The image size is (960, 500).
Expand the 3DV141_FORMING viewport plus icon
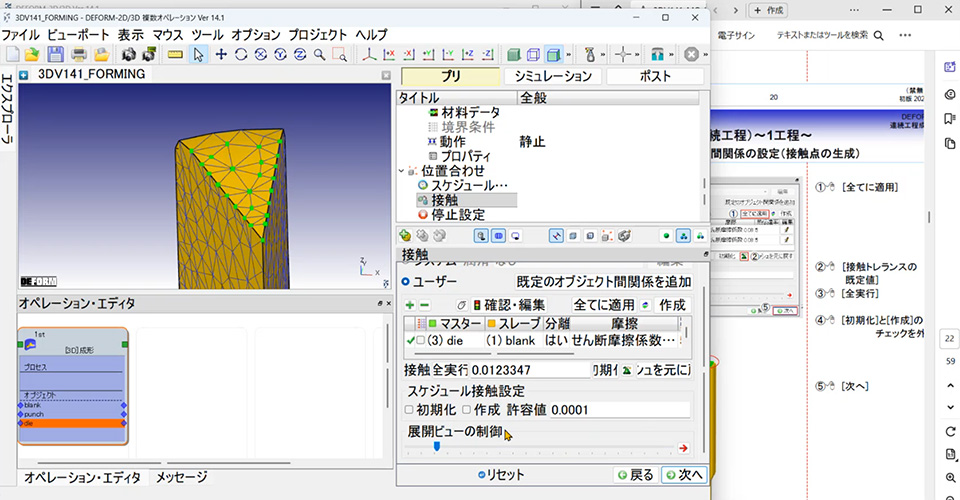coord(24,75)
